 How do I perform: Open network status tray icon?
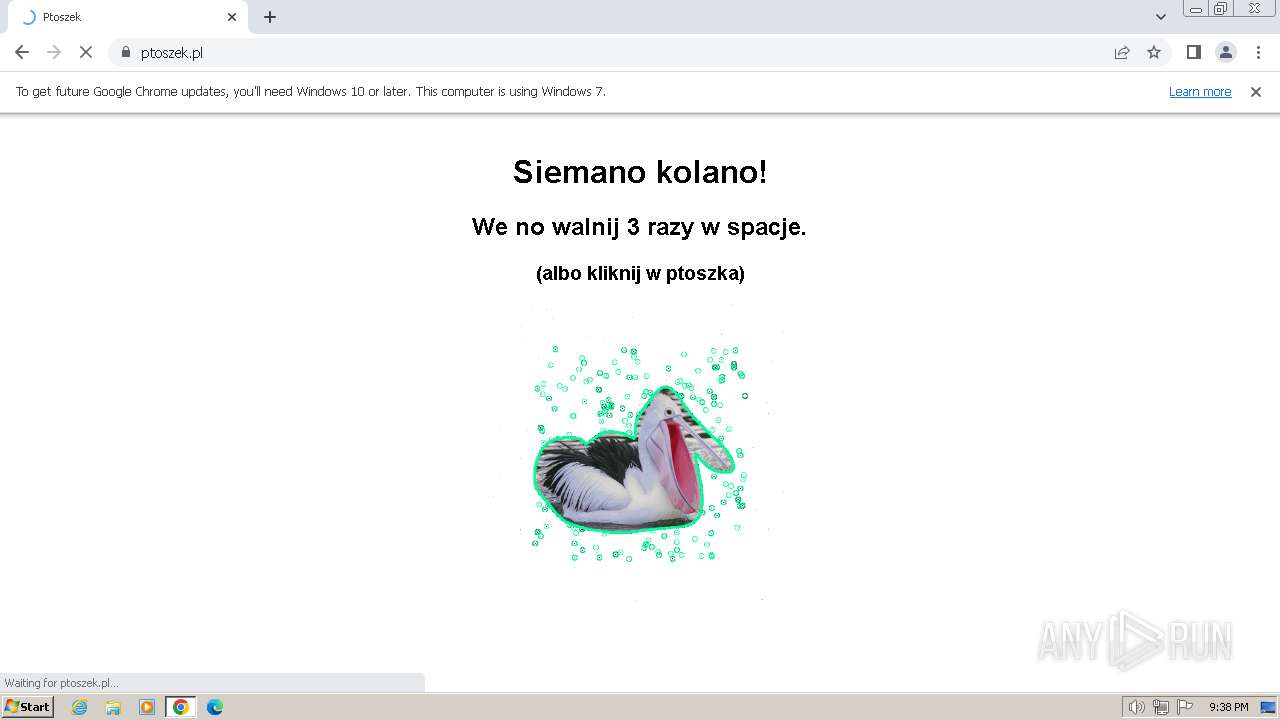1161,707
